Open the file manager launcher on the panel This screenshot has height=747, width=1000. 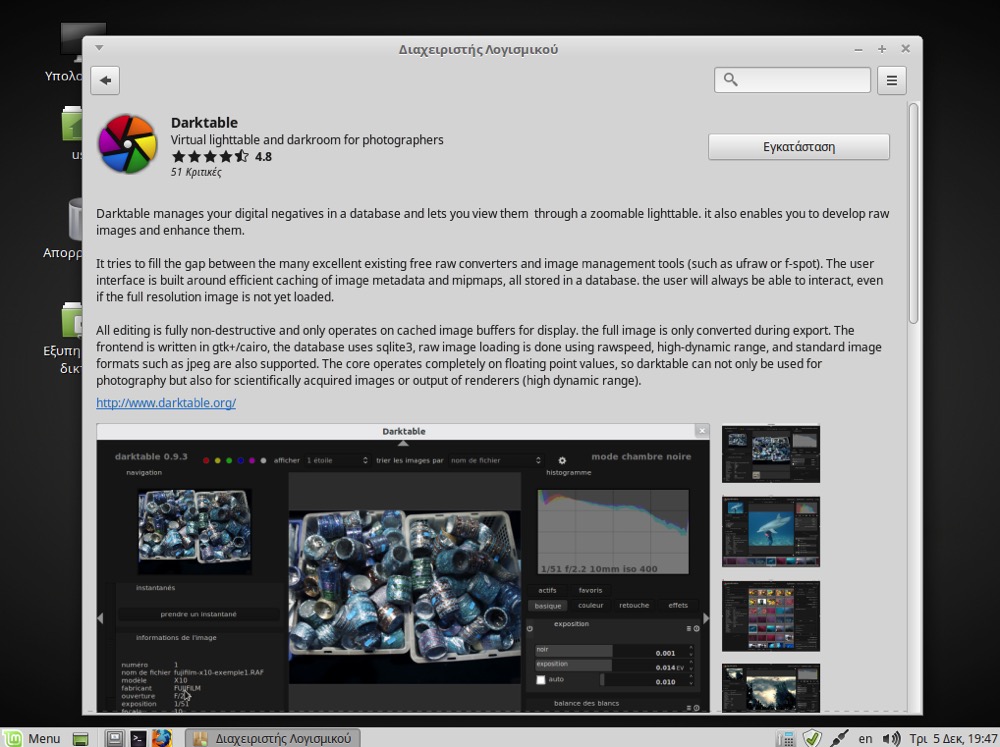click(x=114, y=738)
